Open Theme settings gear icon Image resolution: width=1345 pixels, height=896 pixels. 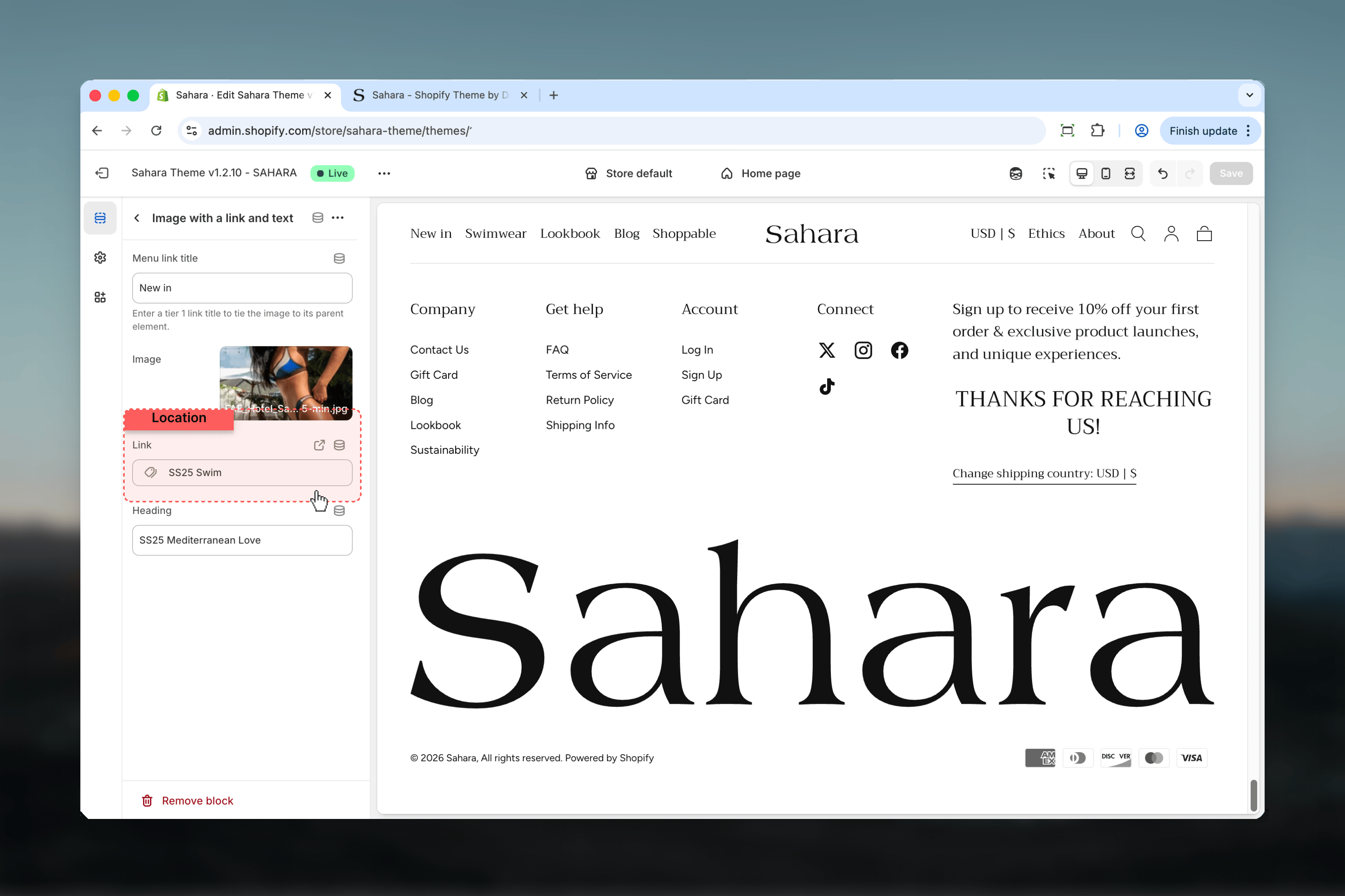(x=100, y=258)
